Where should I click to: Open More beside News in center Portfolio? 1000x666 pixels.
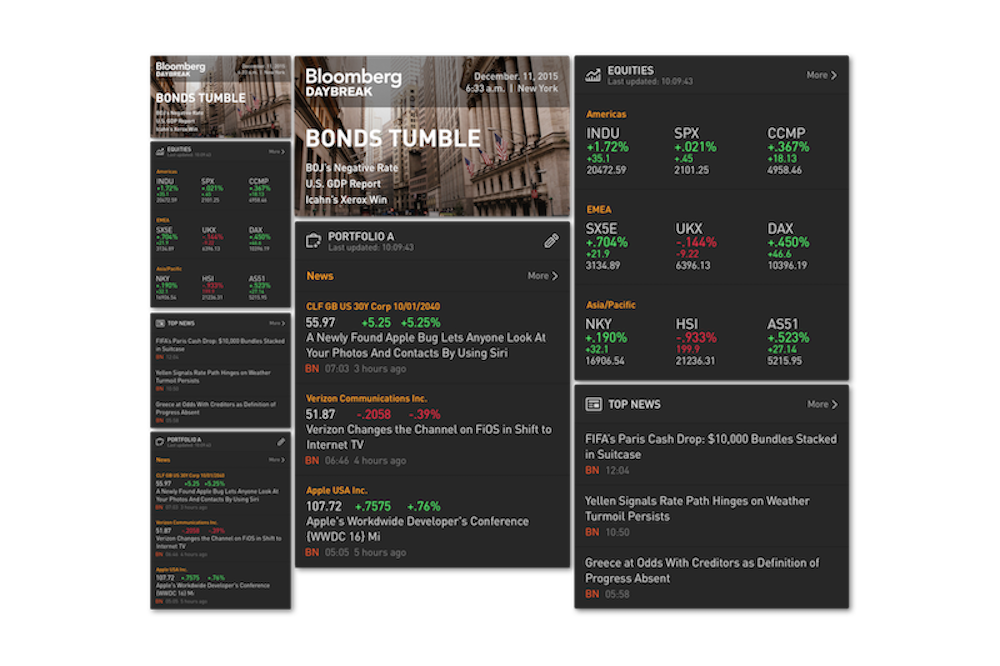pos(543,276)
